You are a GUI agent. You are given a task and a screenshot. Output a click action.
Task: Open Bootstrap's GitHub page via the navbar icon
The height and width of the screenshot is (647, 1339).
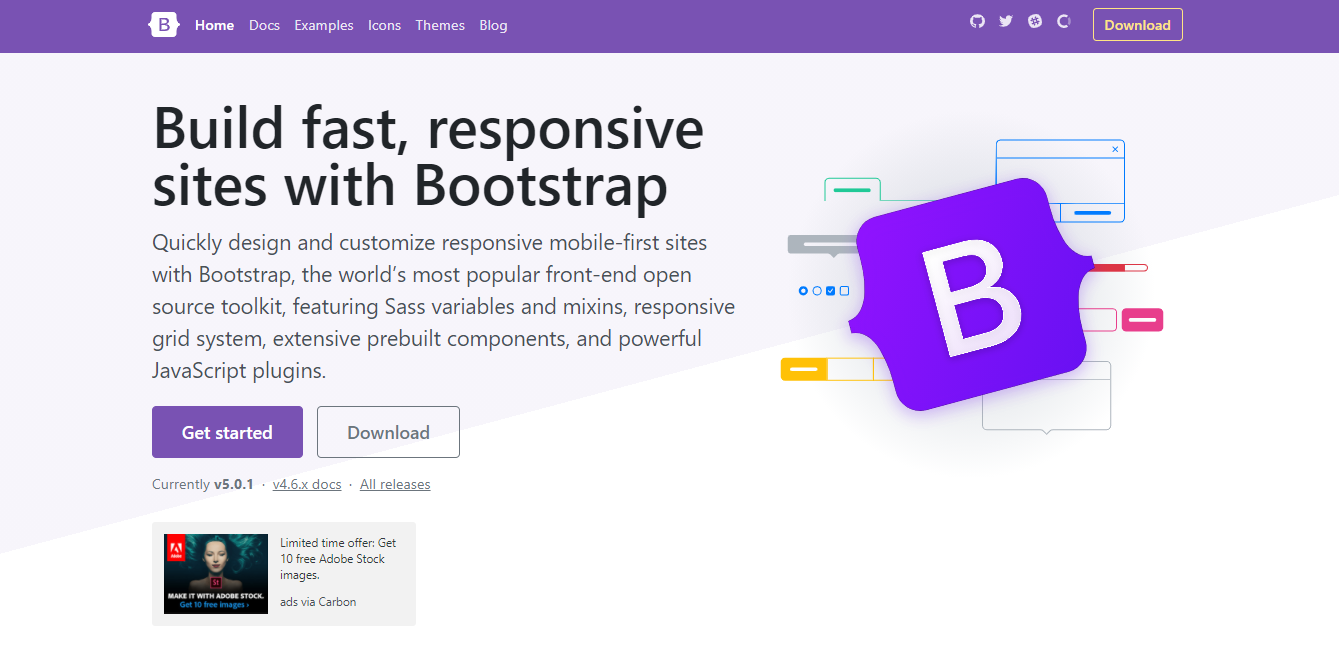pos(977,21)
